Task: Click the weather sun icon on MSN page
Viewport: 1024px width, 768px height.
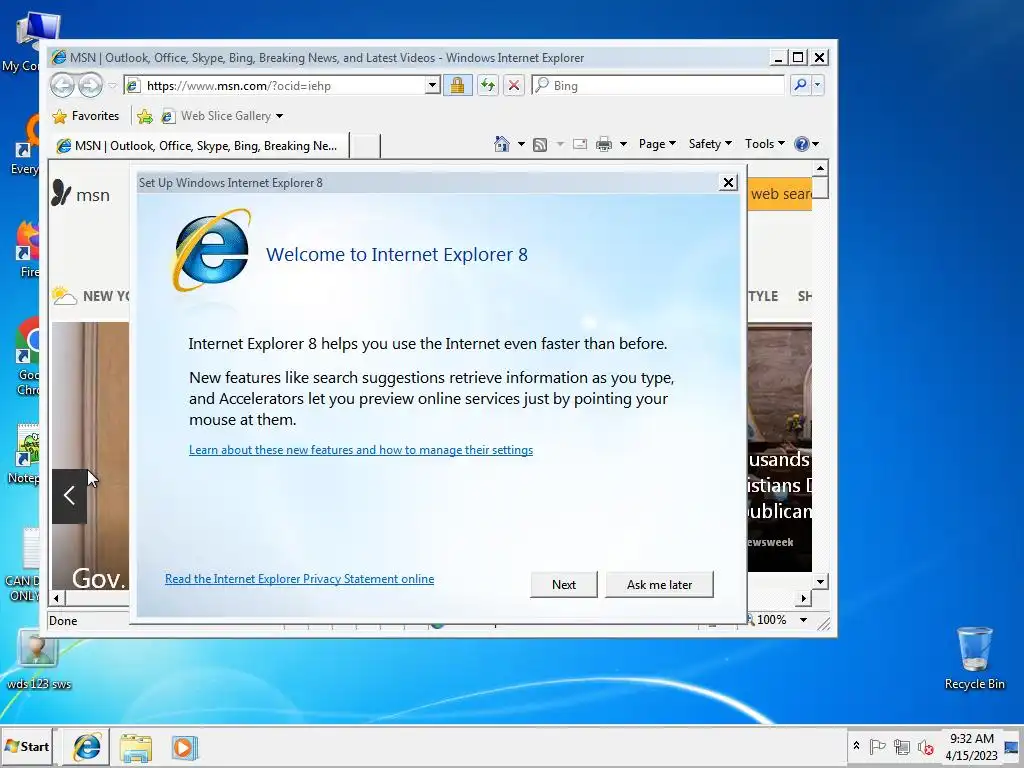Action: point(64,296)
